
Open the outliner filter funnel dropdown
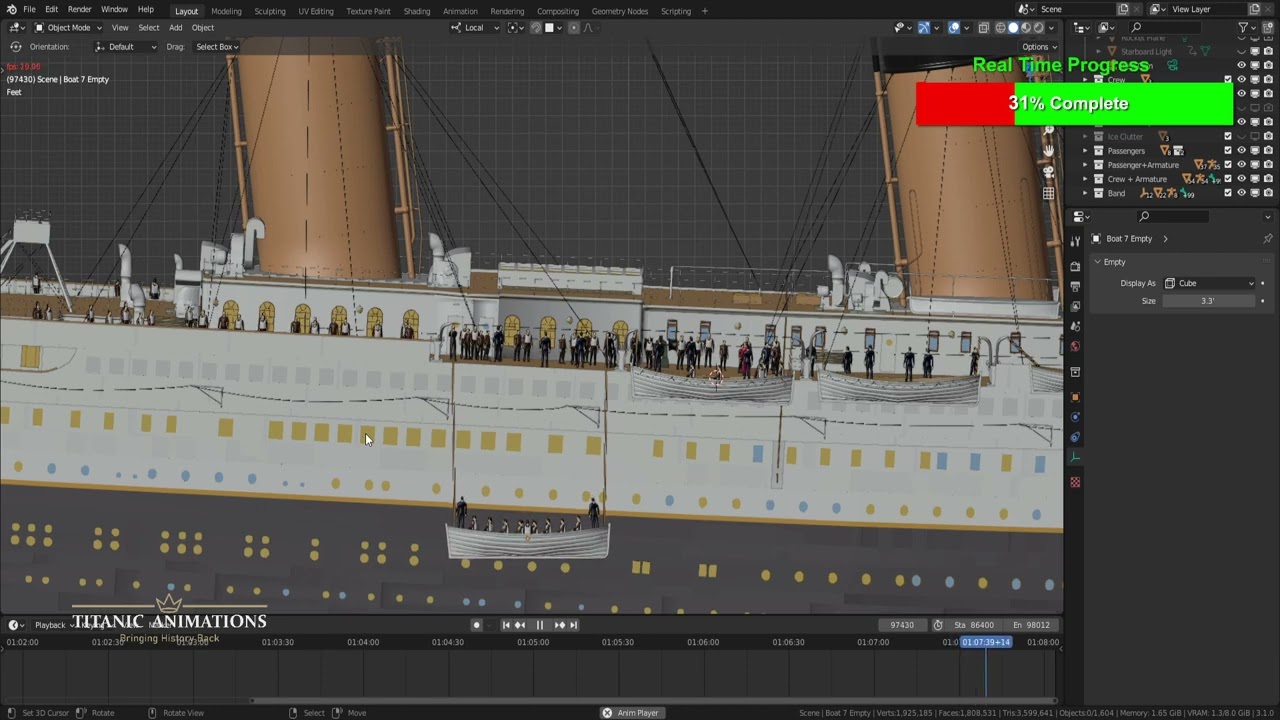point(1247,28)
